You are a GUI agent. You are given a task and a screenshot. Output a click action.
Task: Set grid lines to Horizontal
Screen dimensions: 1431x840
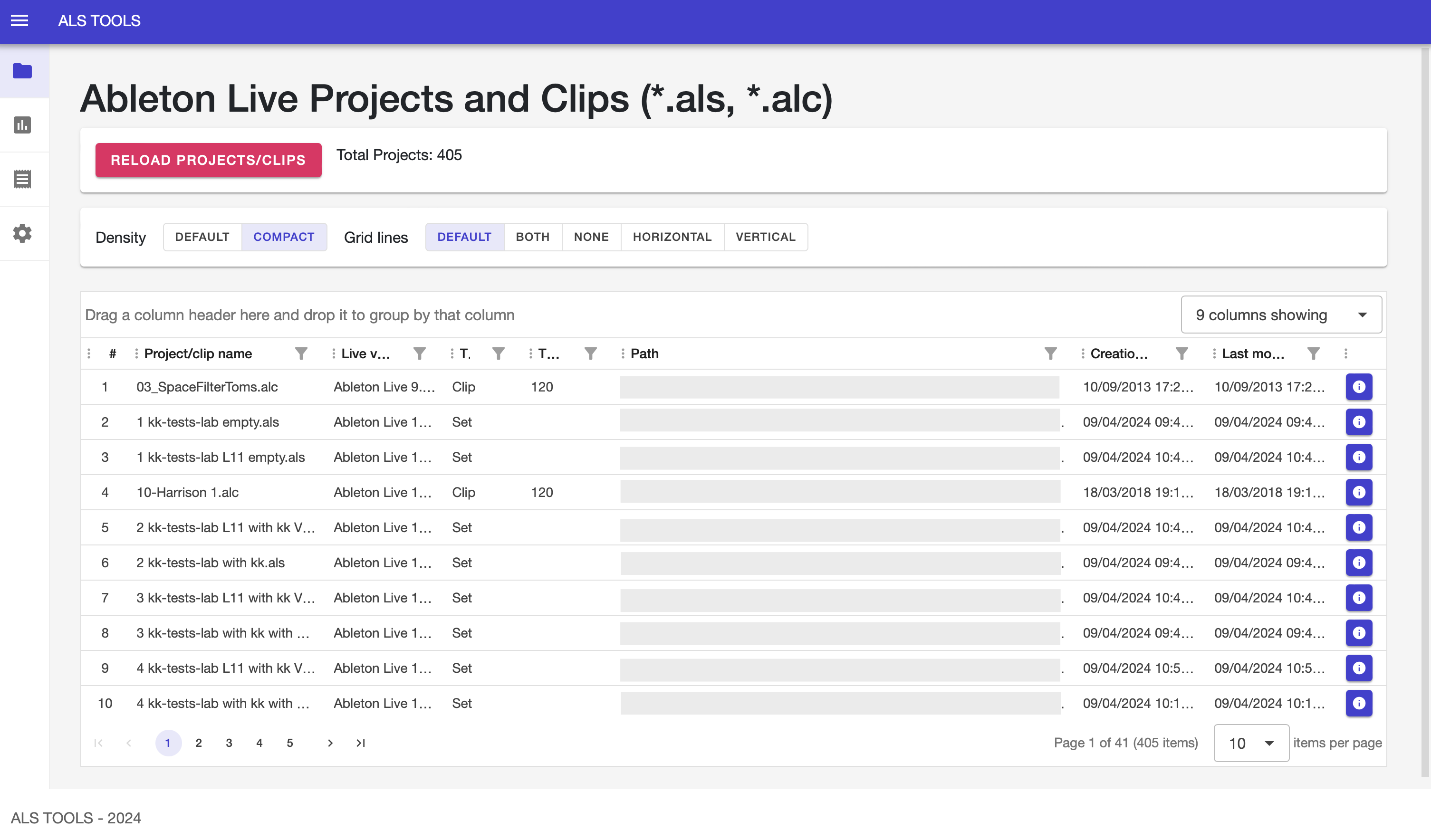(672, 237)
